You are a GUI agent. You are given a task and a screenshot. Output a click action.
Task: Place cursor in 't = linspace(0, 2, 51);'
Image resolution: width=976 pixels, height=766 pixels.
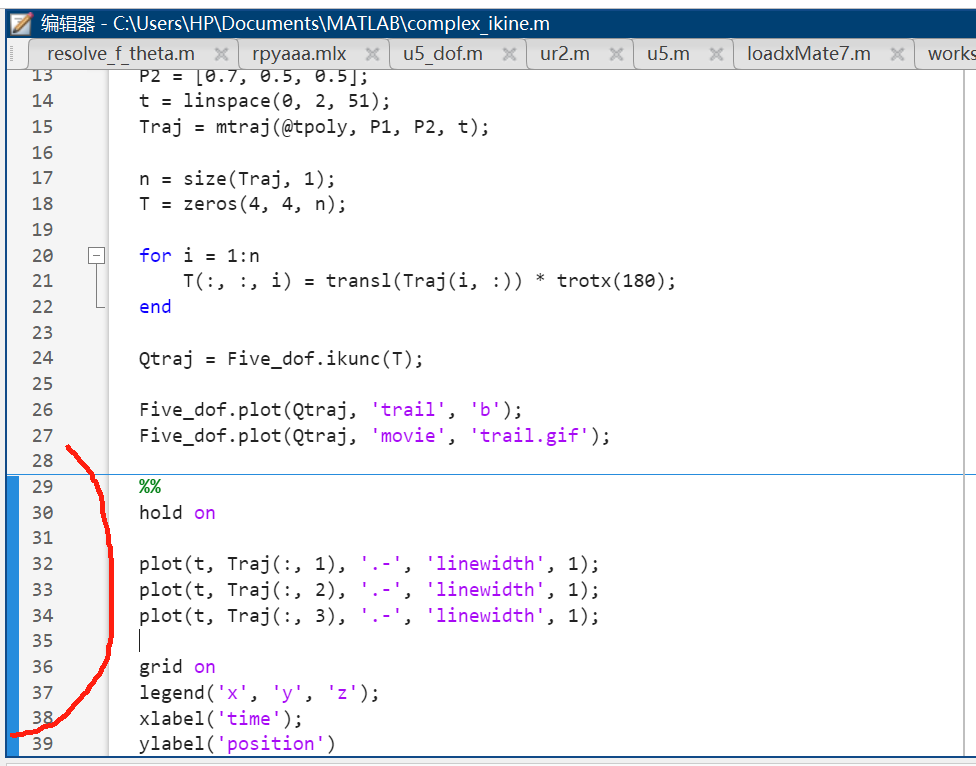coord(265,101)
